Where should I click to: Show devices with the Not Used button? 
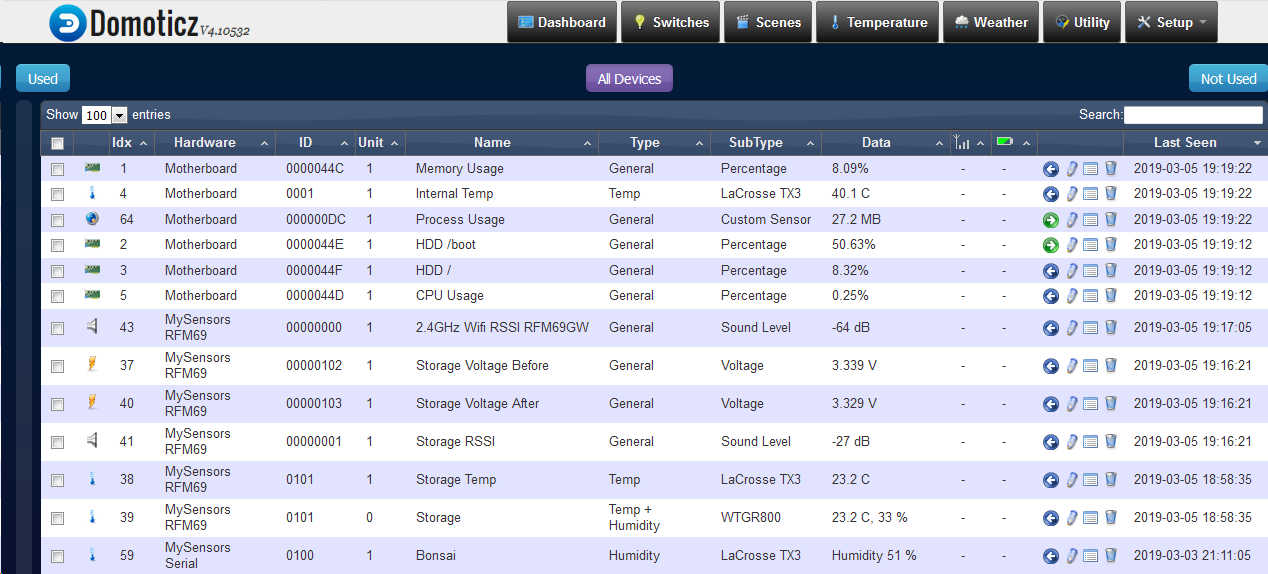point(1227,79)
